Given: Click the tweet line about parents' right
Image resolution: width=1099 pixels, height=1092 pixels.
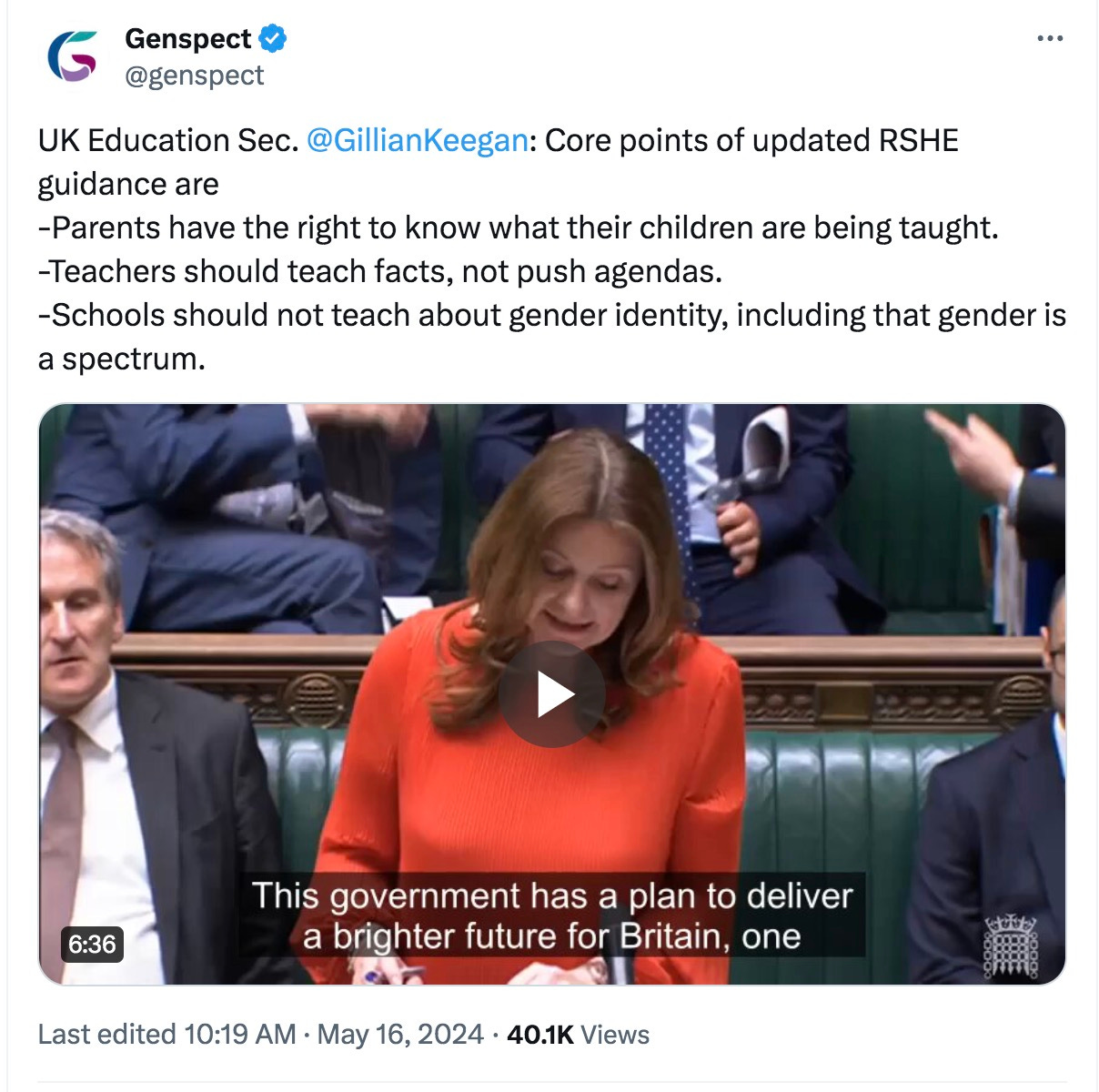Looking at the screenshot, I should pyautogui.click(x=519, y=227).
